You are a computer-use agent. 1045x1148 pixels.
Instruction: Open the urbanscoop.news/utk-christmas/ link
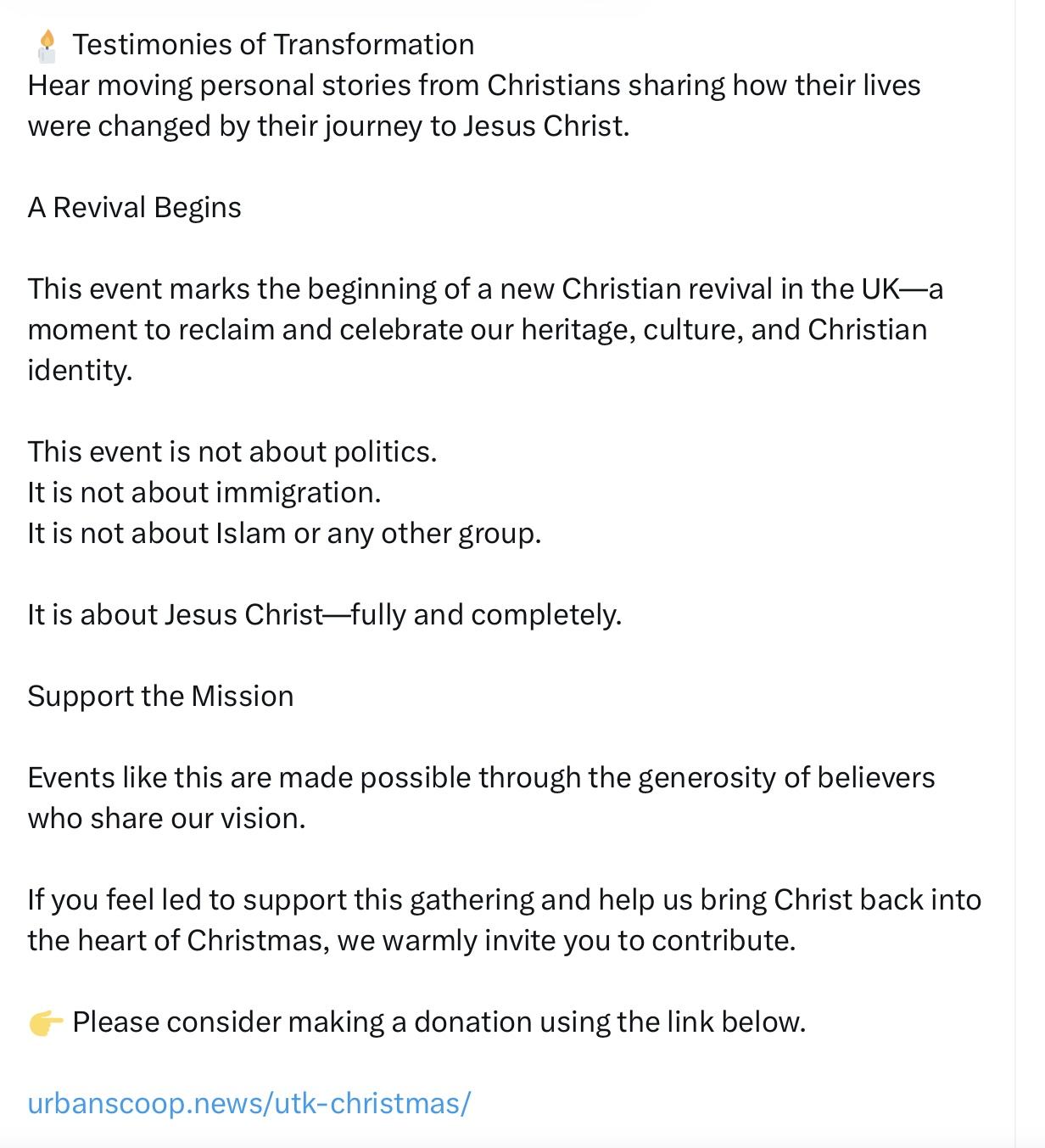249,1103
